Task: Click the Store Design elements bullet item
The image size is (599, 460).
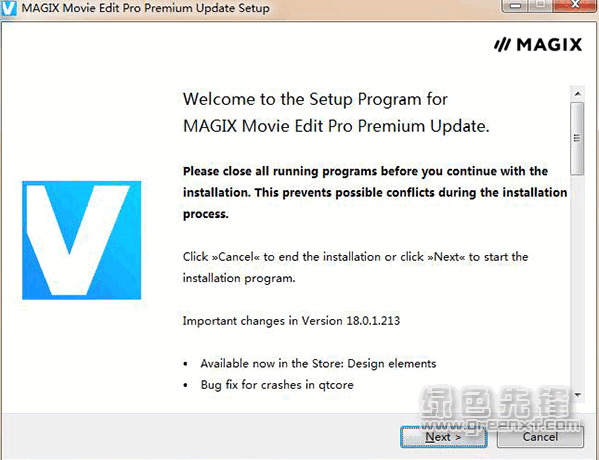Action: coord(318,363)
